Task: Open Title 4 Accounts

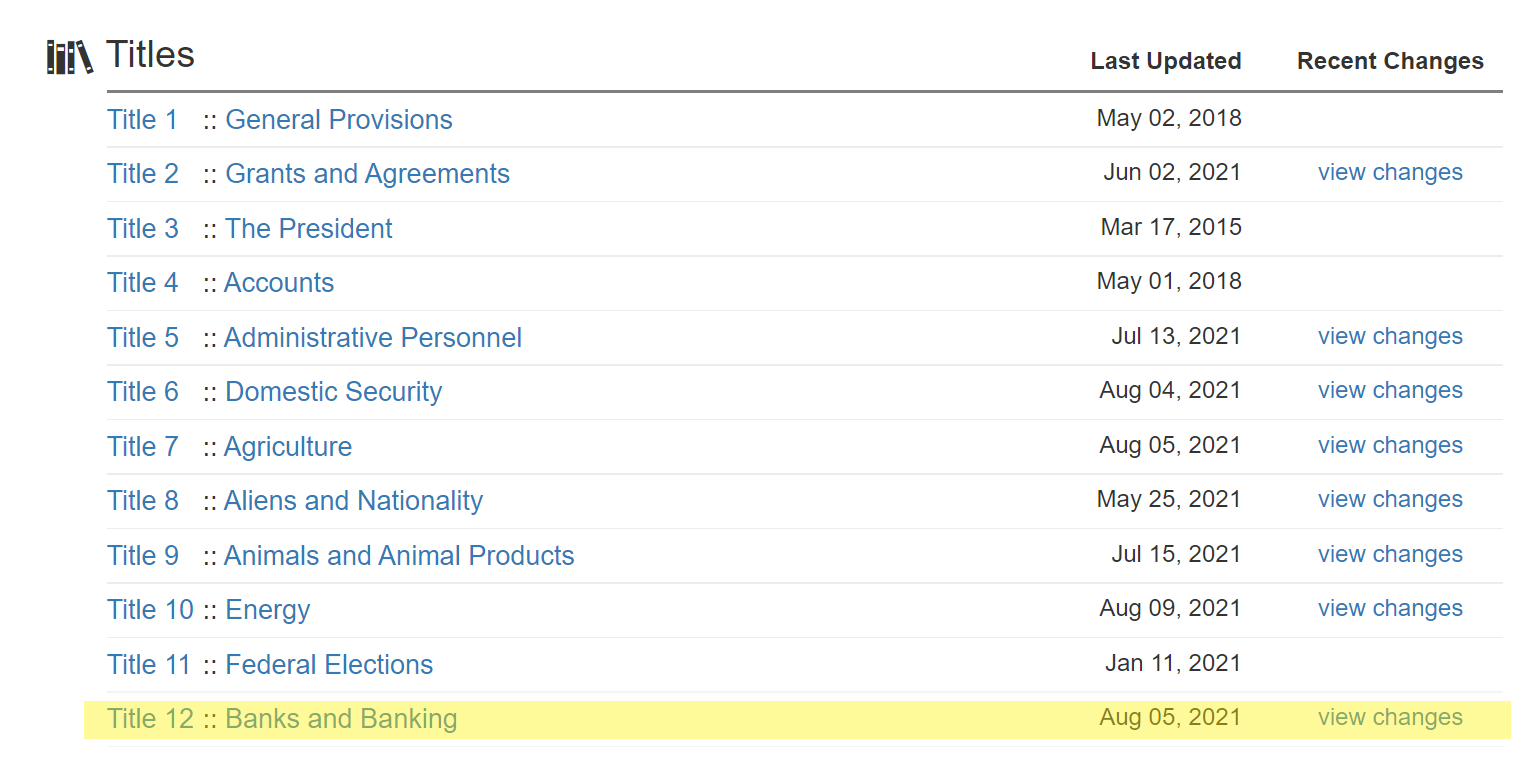Action: 220,283
